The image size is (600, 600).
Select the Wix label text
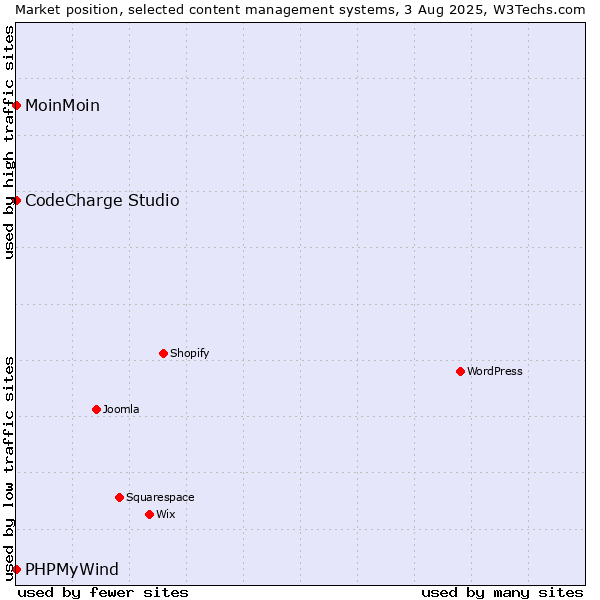point(166,514)
